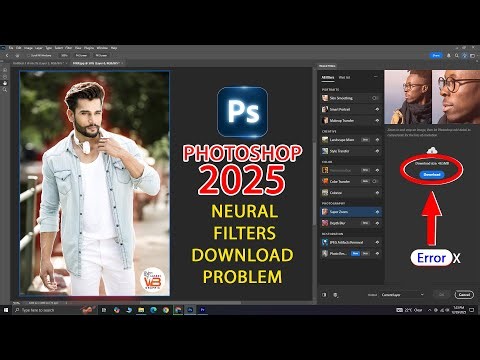Screen dimensions: 480x360
Task: Click the back arrow in the options bar
Action: (7, 55)
